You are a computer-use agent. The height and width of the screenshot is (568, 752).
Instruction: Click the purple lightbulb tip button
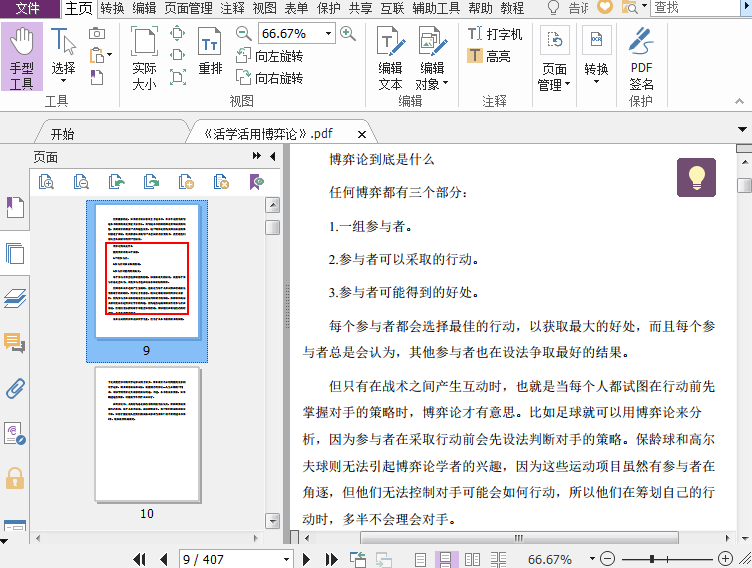click(x=696, y=178)
